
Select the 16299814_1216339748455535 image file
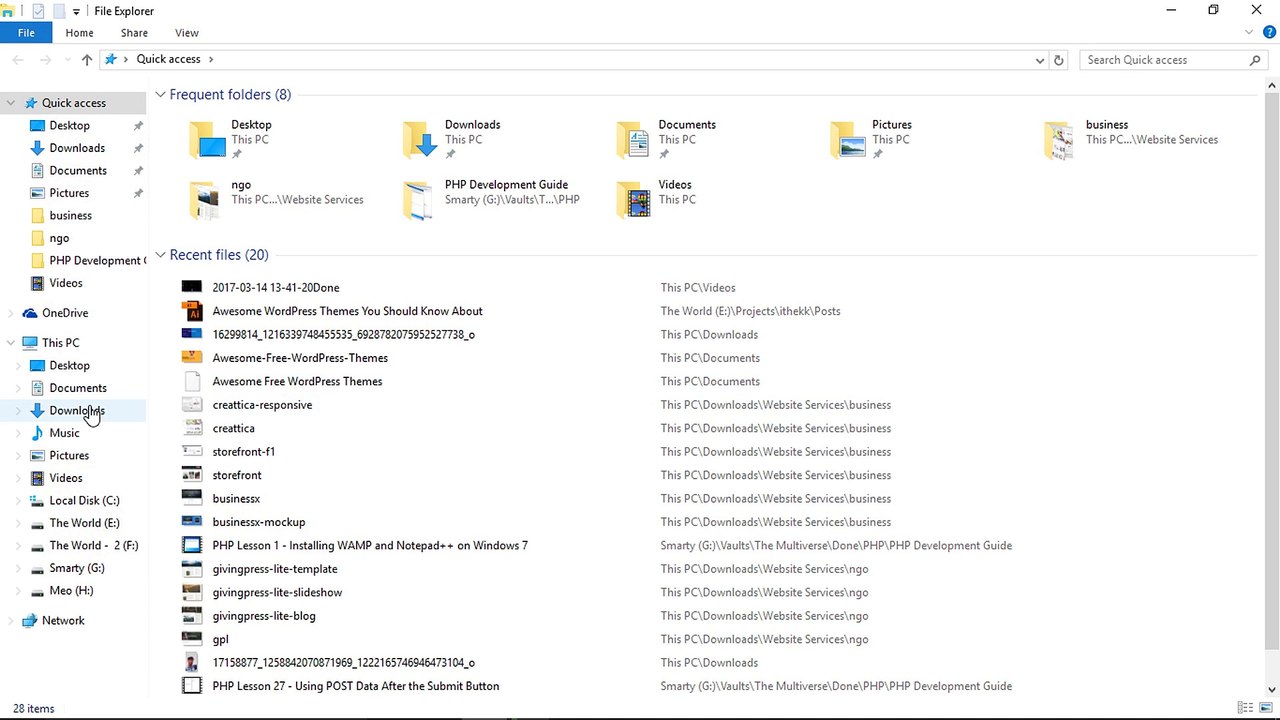343,335
